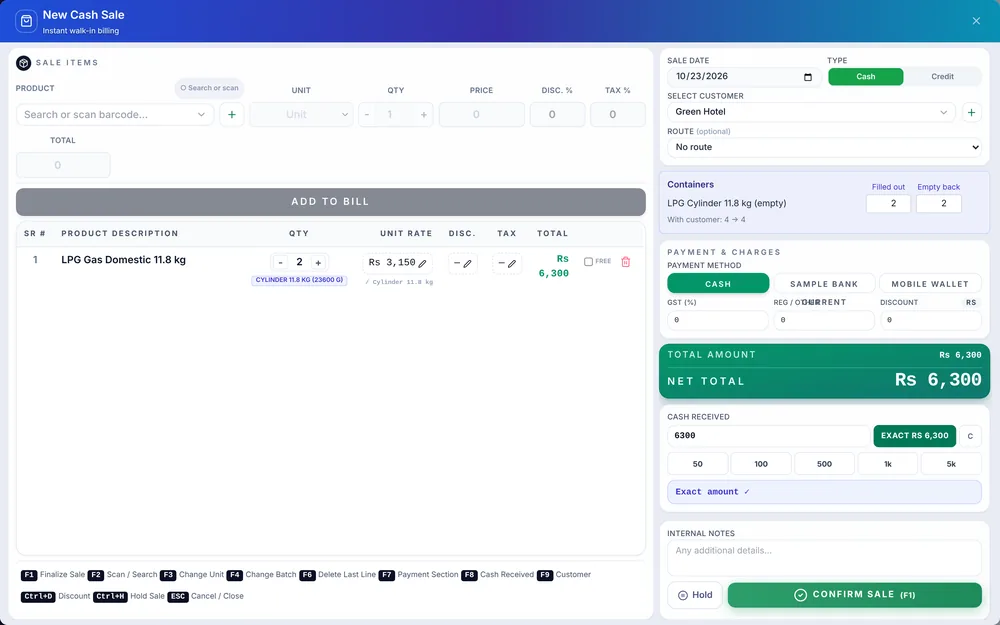1000x625 pixels.
Task: Close the New Cash Sale dialog
Action: [976, 21]
